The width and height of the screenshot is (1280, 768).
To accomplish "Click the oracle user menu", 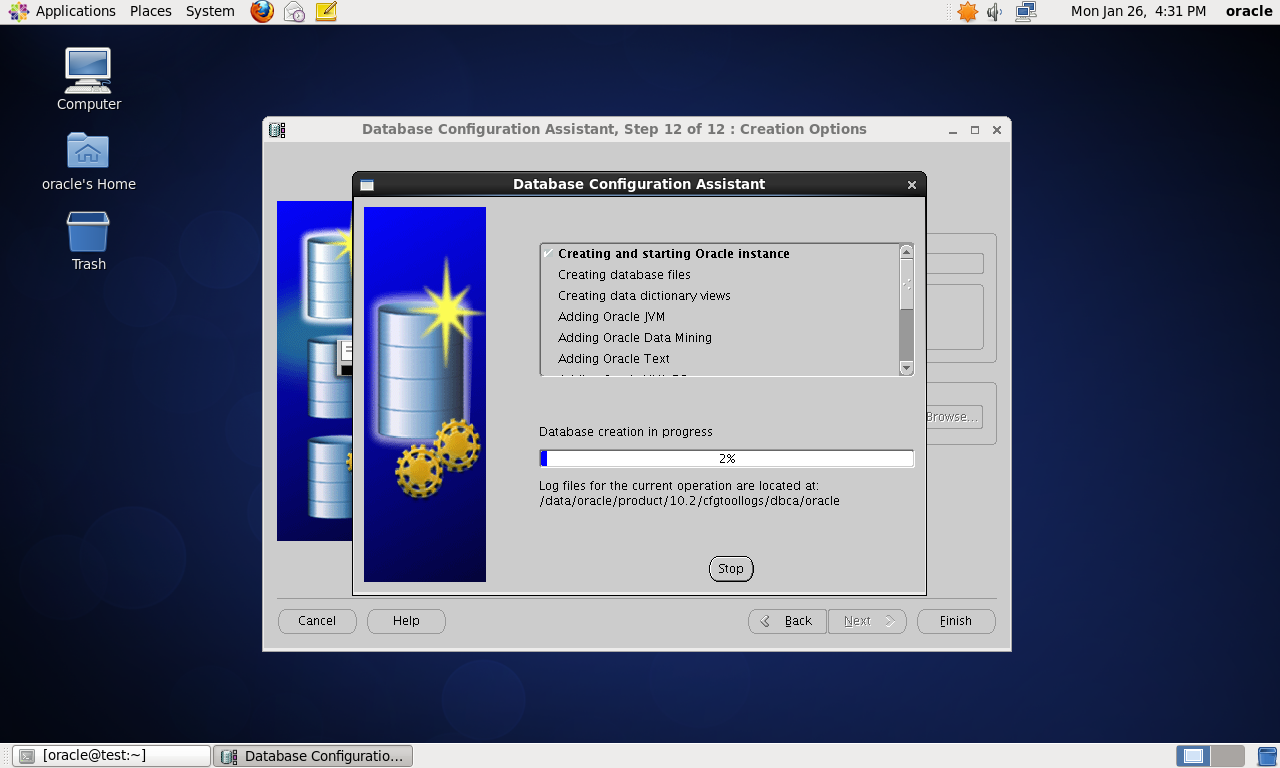I will coord(1249,11).
